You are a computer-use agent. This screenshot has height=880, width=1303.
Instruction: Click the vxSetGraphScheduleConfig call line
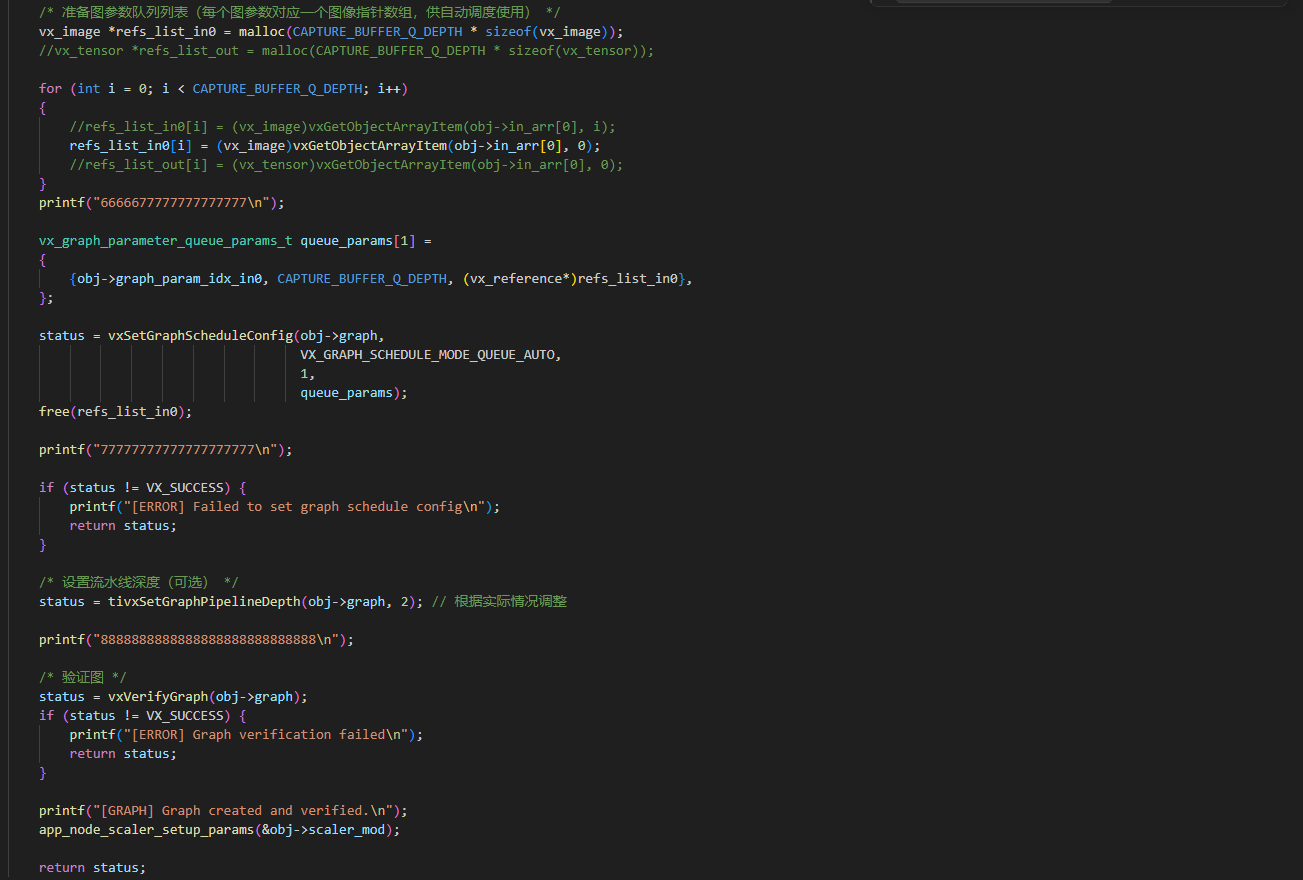(212, 335)
